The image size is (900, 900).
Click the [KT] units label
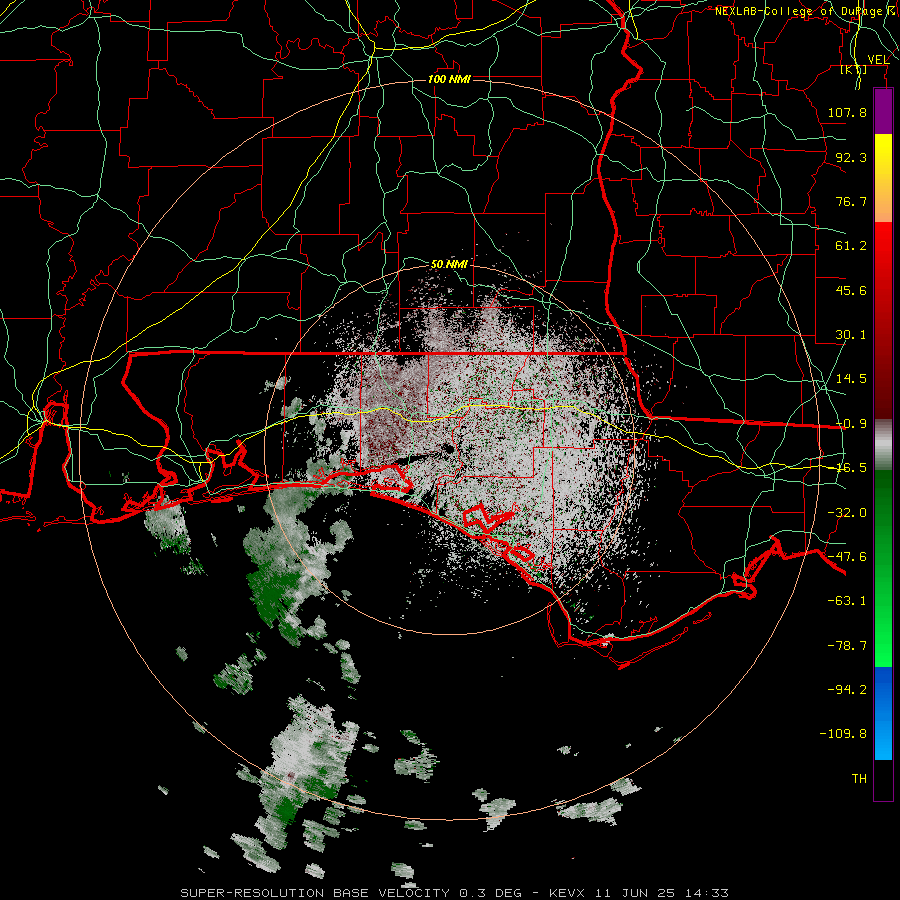pos(854,70)
